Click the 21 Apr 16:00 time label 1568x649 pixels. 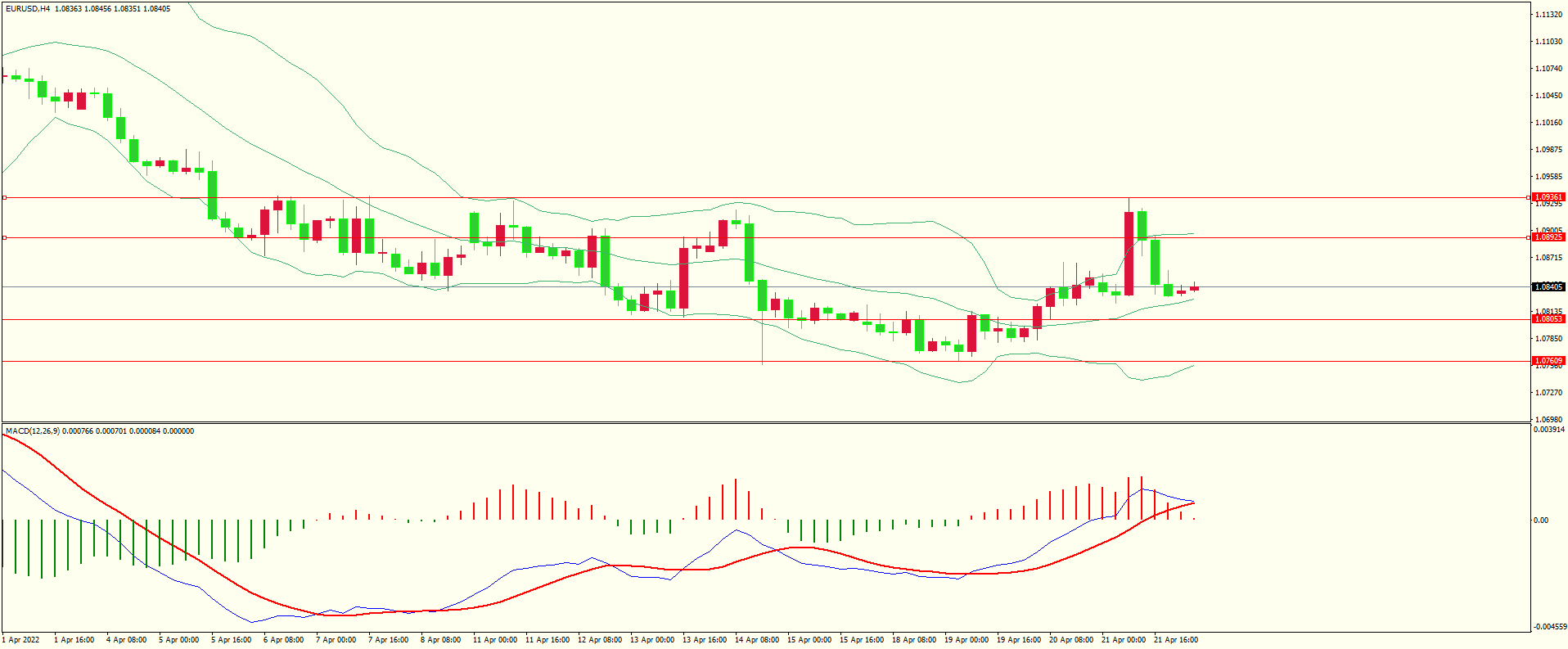point(1176,640)
